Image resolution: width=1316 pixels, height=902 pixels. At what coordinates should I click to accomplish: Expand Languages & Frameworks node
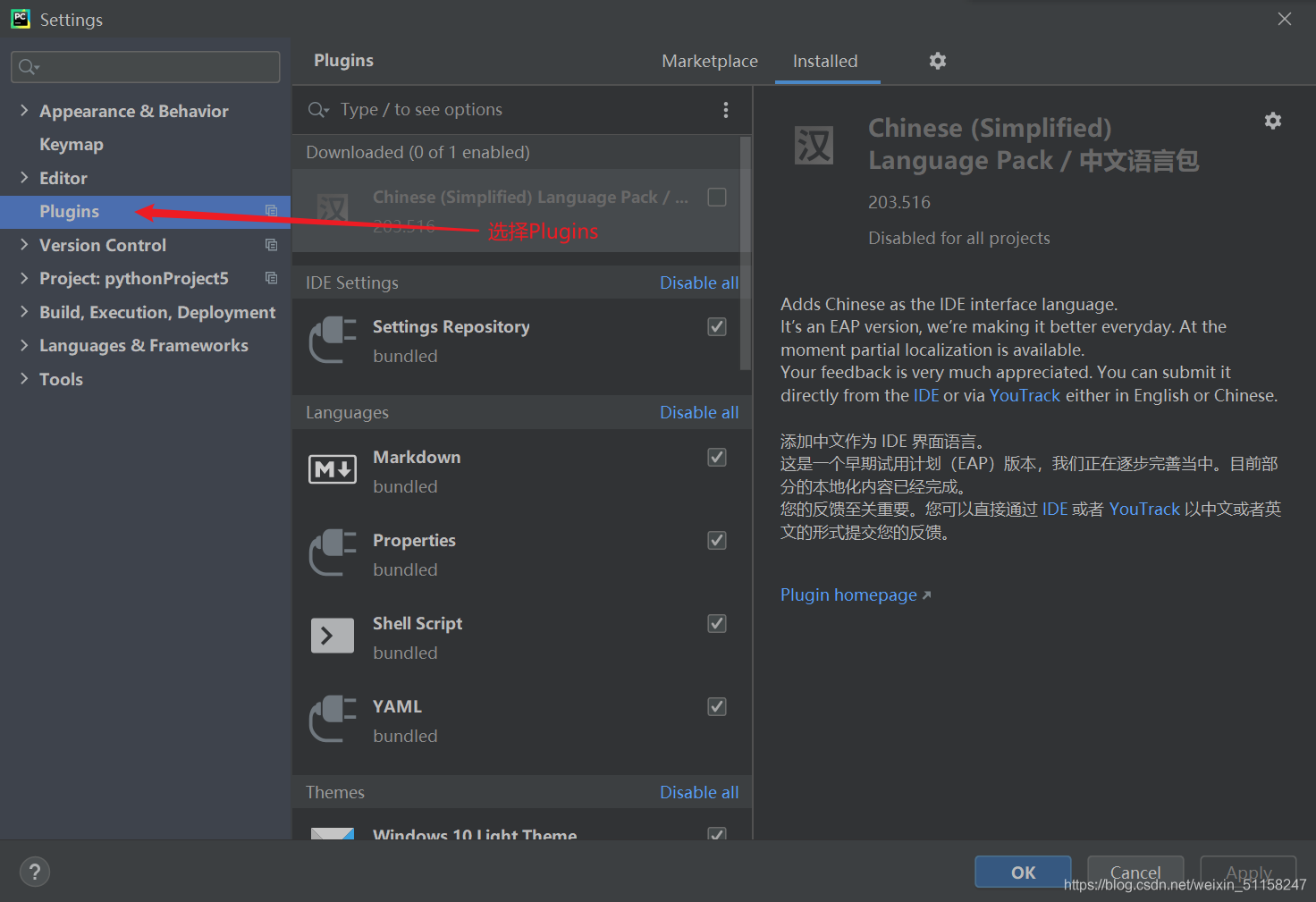(x=24, y=345)
